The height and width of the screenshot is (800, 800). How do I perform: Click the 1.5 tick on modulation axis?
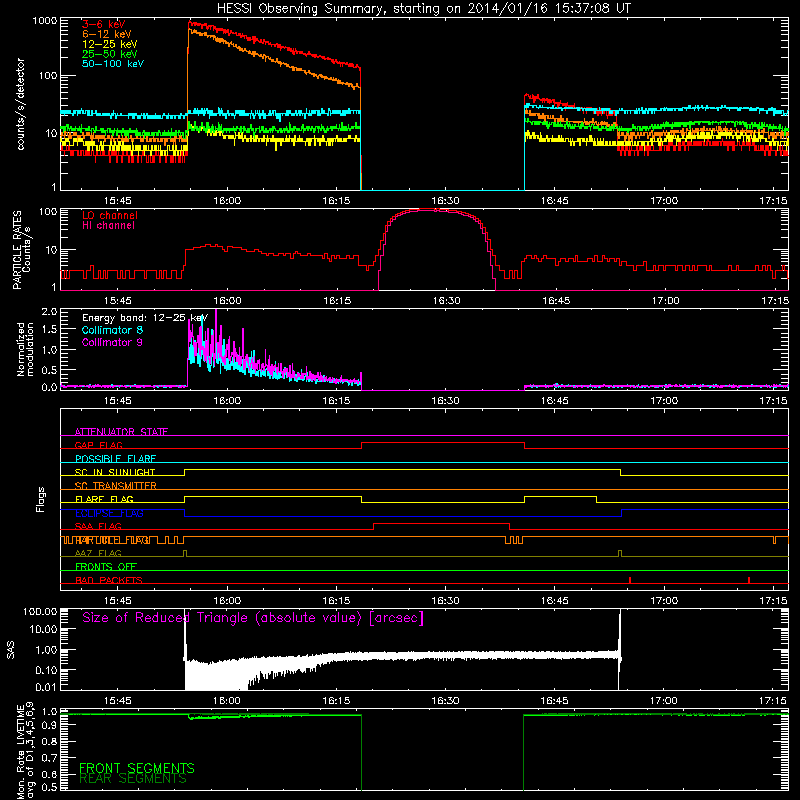[49, 330]
